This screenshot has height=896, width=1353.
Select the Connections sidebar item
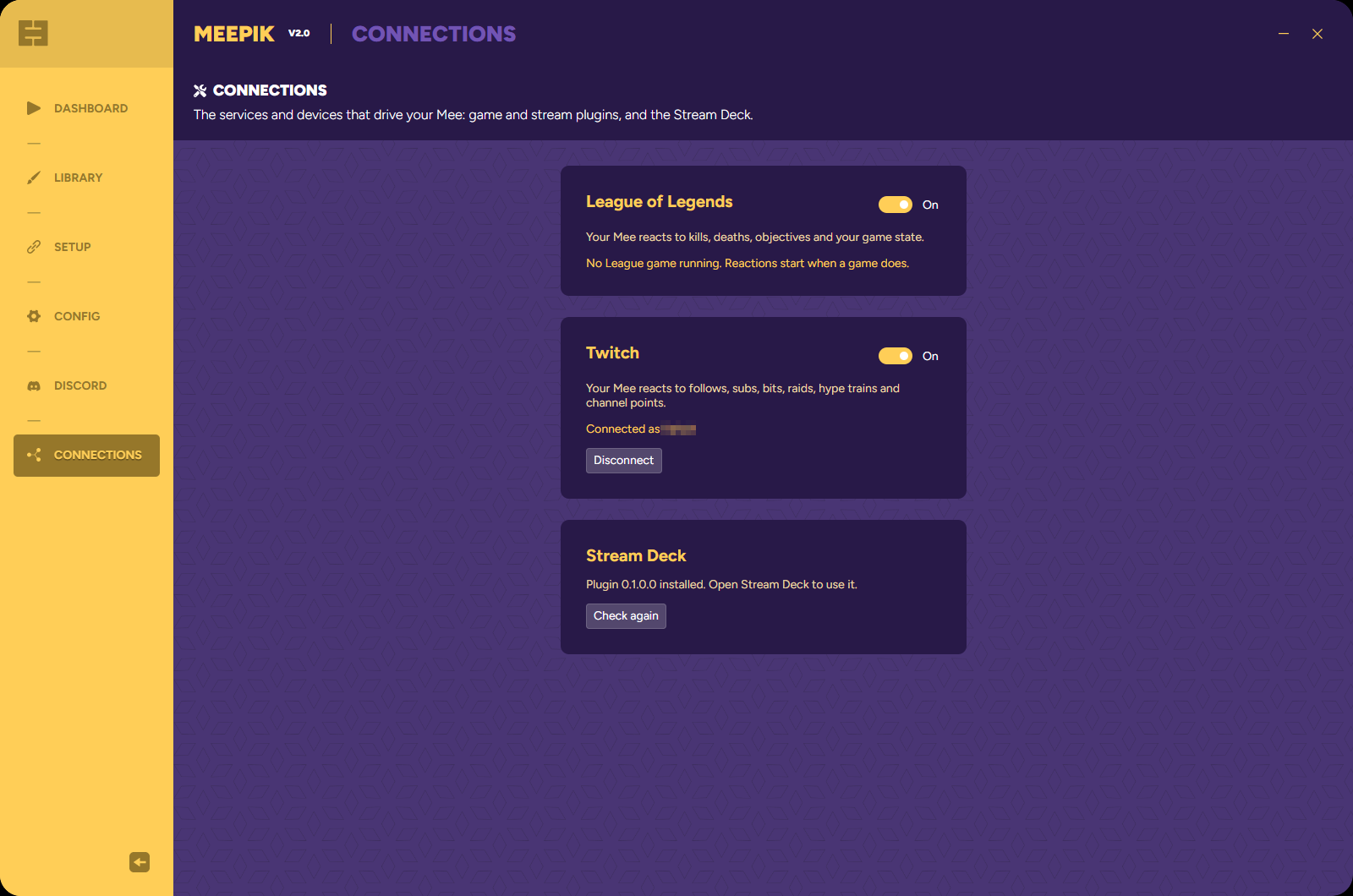pos(86,456)
